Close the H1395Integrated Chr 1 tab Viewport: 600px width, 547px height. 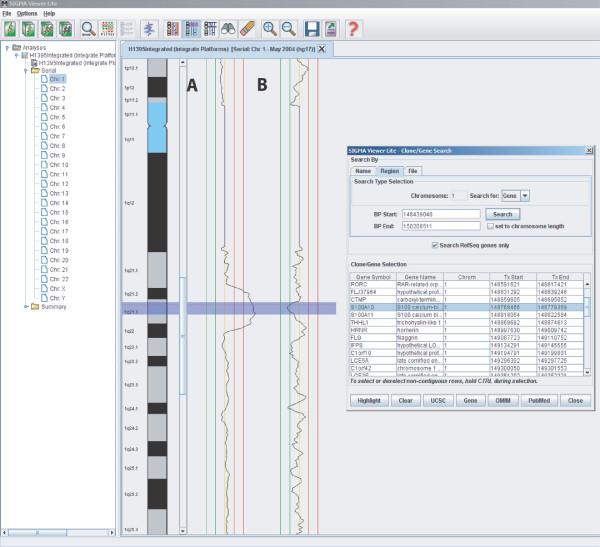[322, 49]
